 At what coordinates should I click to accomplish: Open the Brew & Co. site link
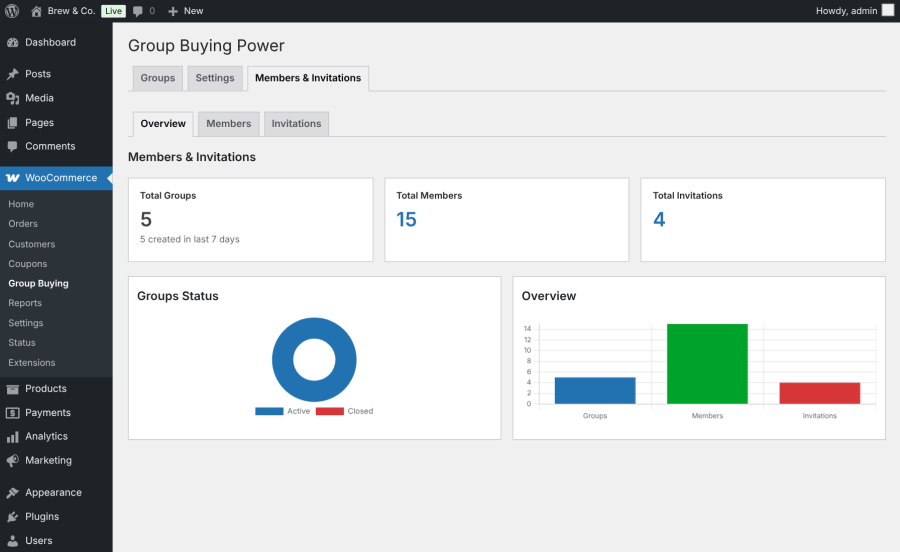pyautogui.click(x=71, y=11)
